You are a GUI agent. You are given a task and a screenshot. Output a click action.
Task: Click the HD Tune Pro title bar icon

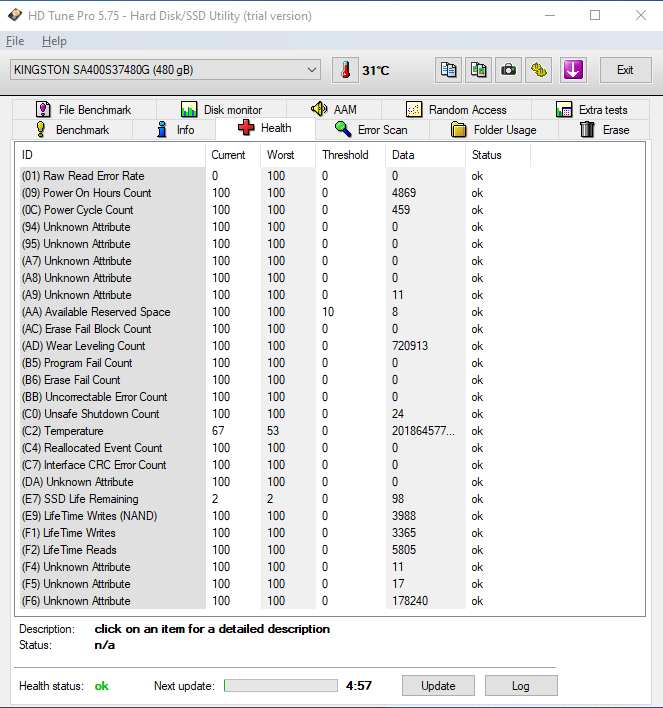(15, 15)
